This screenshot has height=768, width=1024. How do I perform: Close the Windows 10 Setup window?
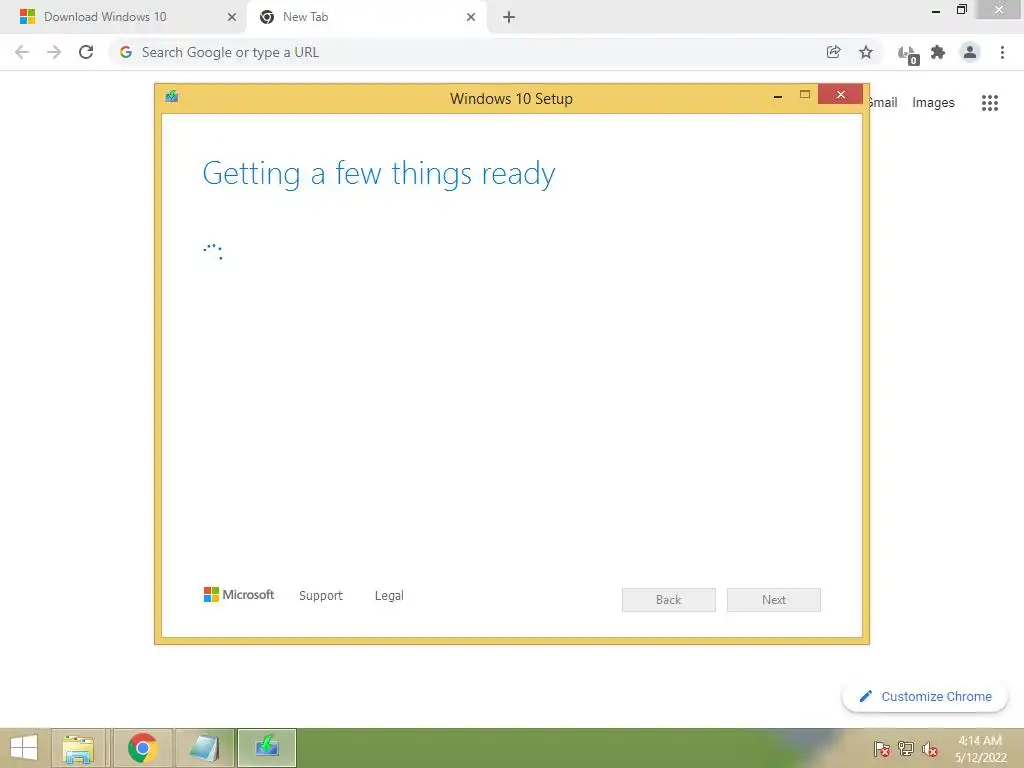pyautogui.click(x=840, y=95)
